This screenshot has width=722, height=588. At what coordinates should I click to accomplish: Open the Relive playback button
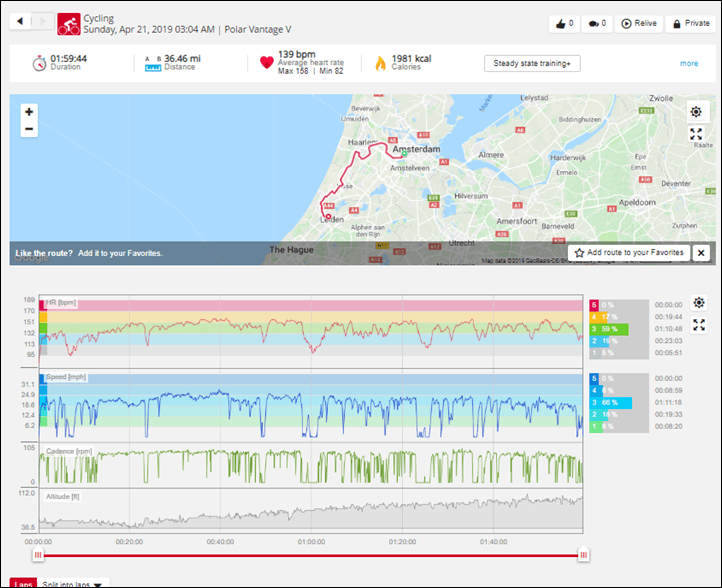click(639, 23)
